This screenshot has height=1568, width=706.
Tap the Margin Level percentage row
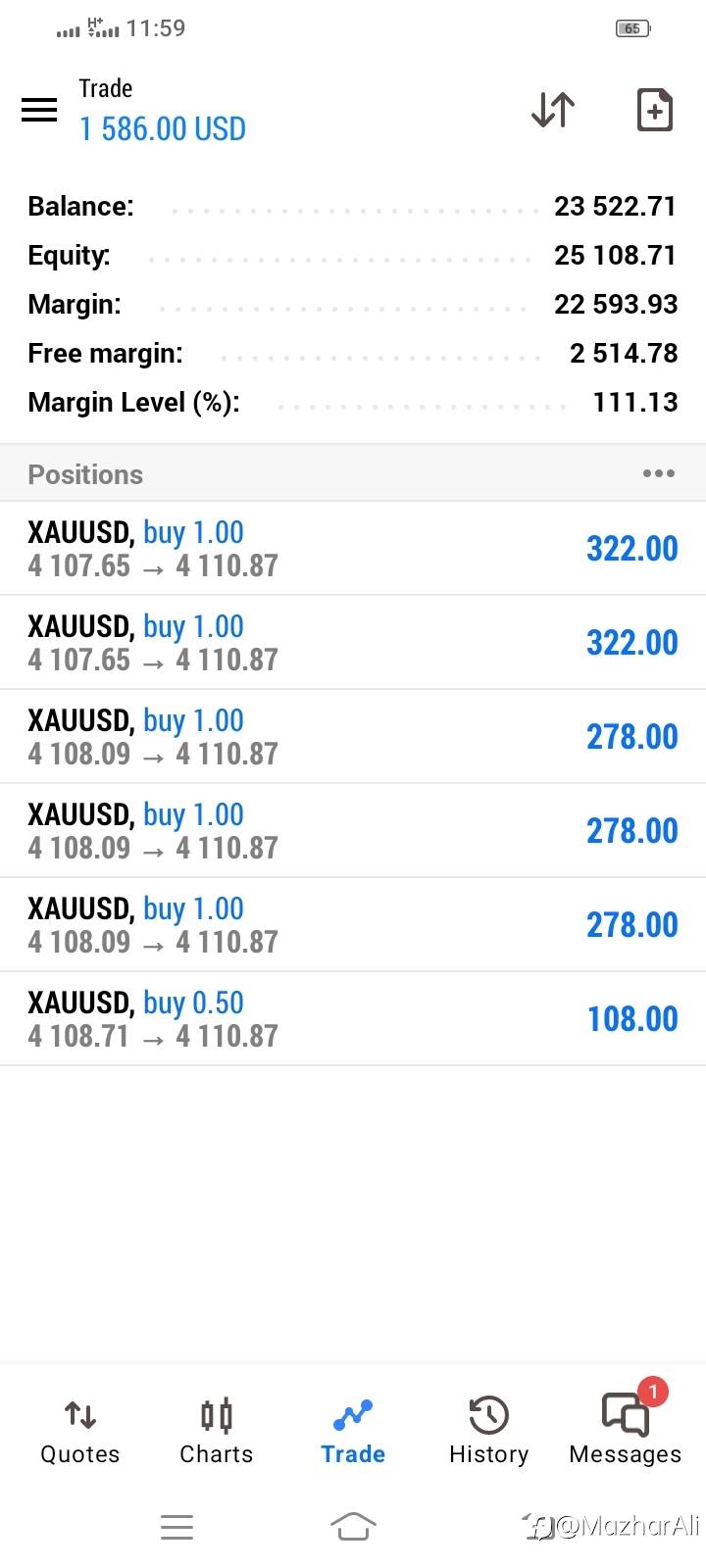(x=353, y=403)
